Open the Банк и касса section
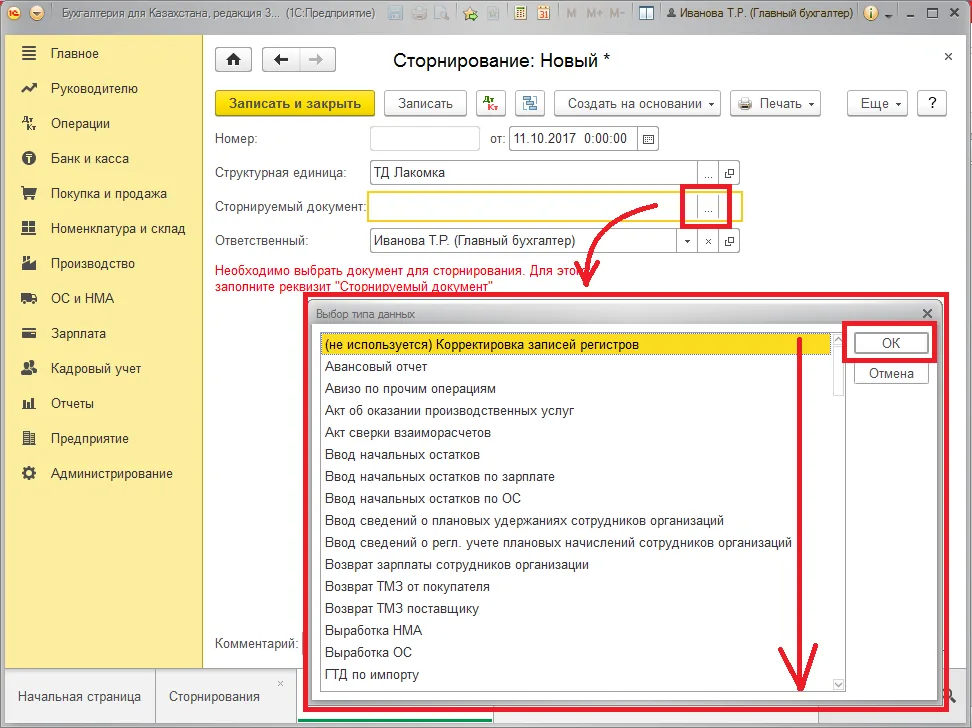The height and width of the screenshot is (728, 972). [x=90, y=158]
